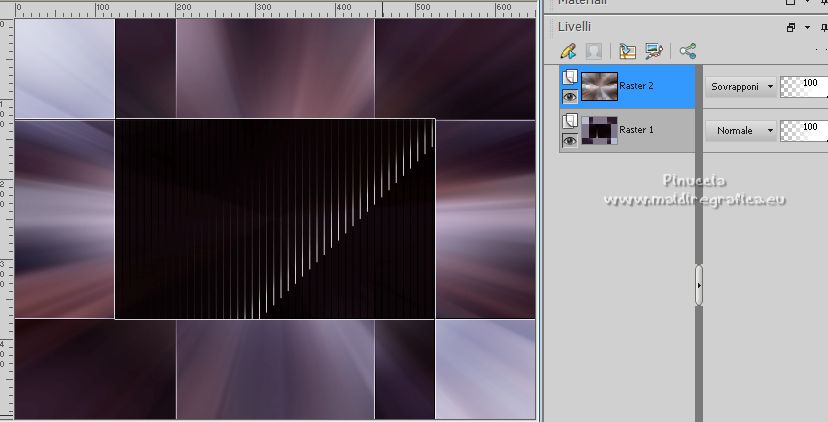Click the image adjustment layer icon
The width and height of the screenshot is (828, 422).
[654, 51]
